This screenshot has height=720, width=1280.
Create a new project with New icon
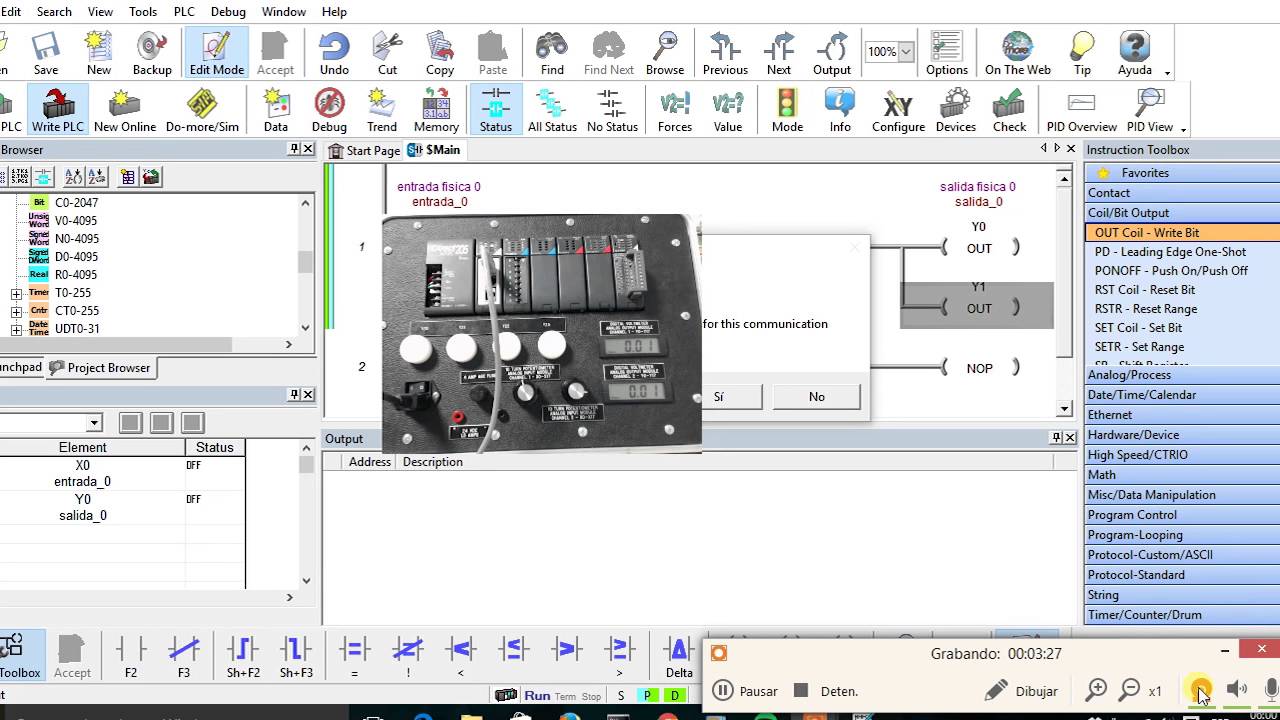pos(99,53)
